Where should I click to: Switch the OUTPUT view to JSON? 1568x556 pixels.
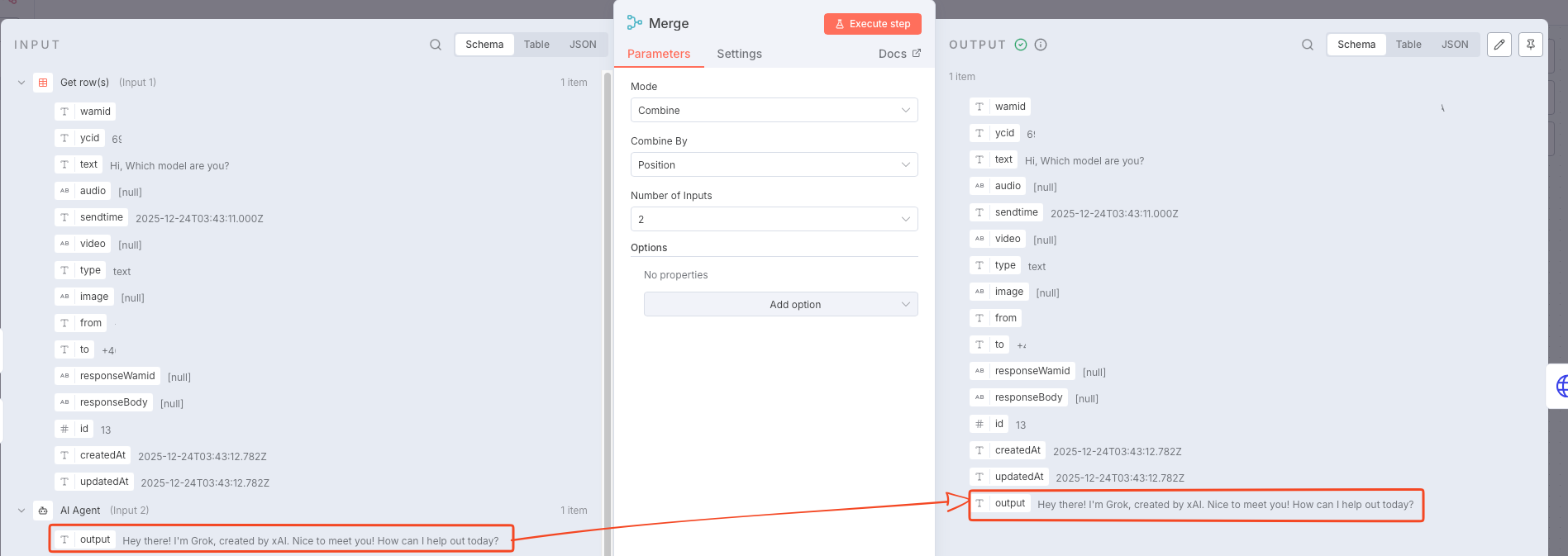click(1455, 45)
